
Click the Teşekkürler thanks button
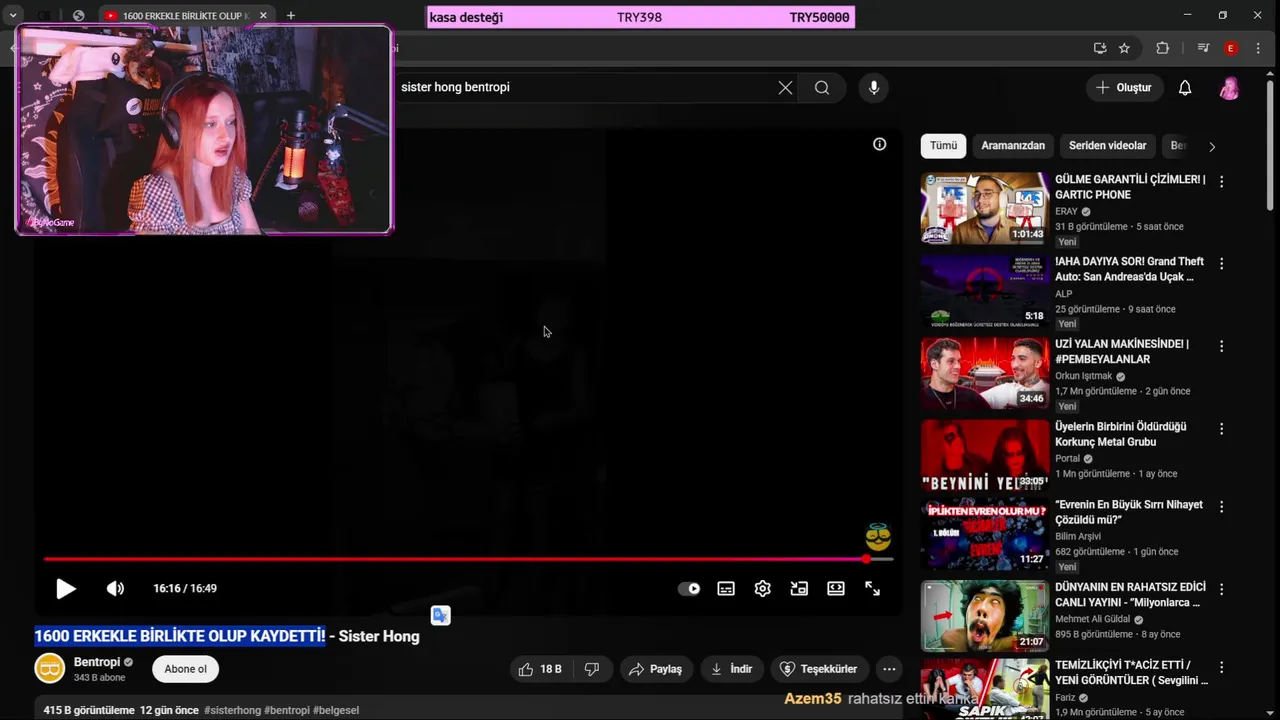pos(819,669)
